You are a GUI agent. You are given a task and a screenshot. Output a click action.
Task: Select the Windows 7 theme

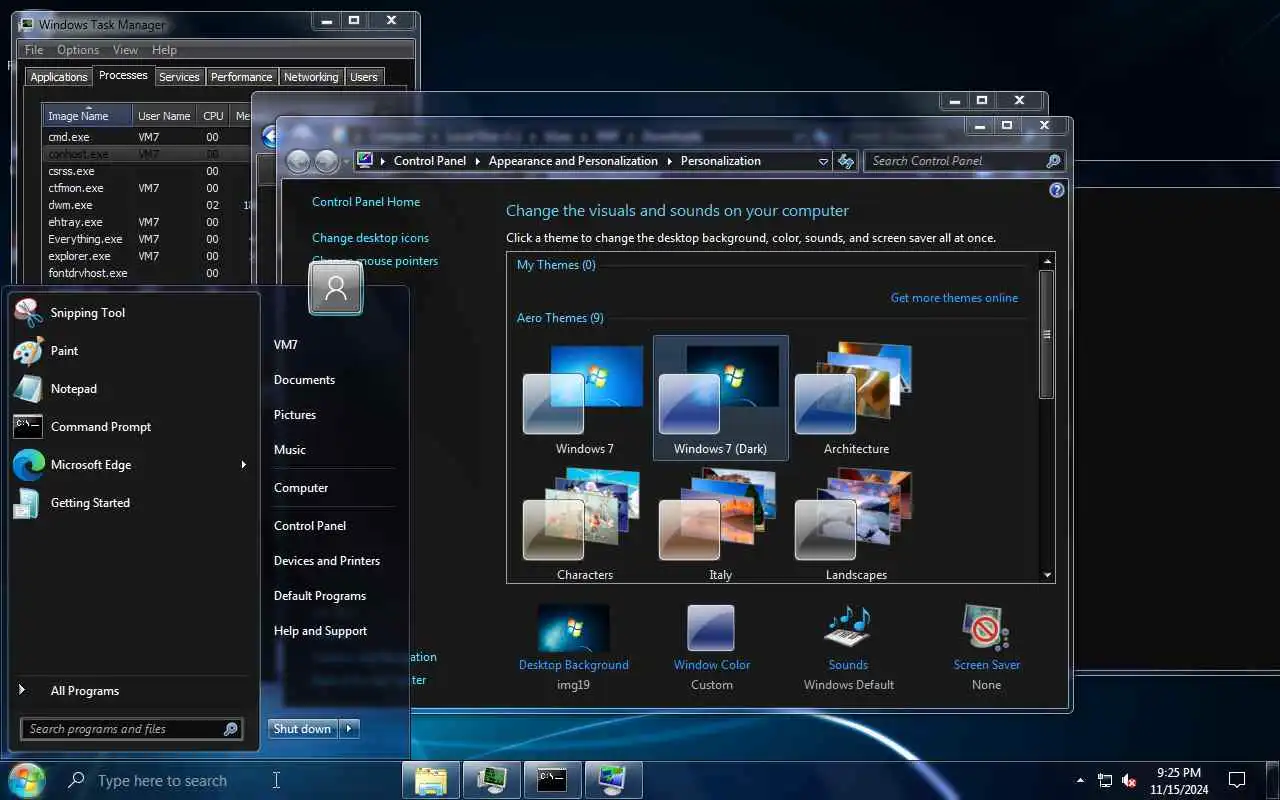tap(584, 398)
